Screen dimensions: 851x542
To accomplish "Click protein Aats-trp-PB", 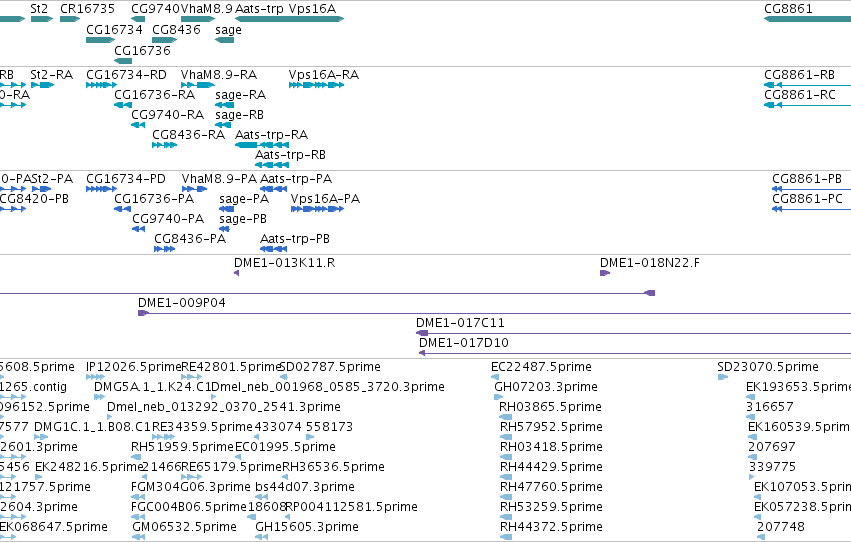I will [274, 249].
